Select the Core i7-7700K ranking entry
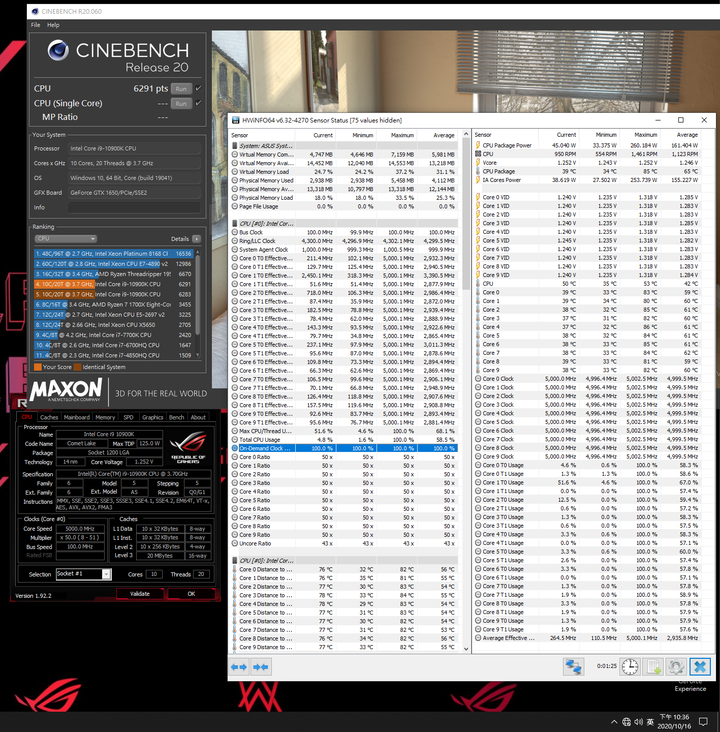The width and height of the screenshot is (720, 732). tap(113, 335)
